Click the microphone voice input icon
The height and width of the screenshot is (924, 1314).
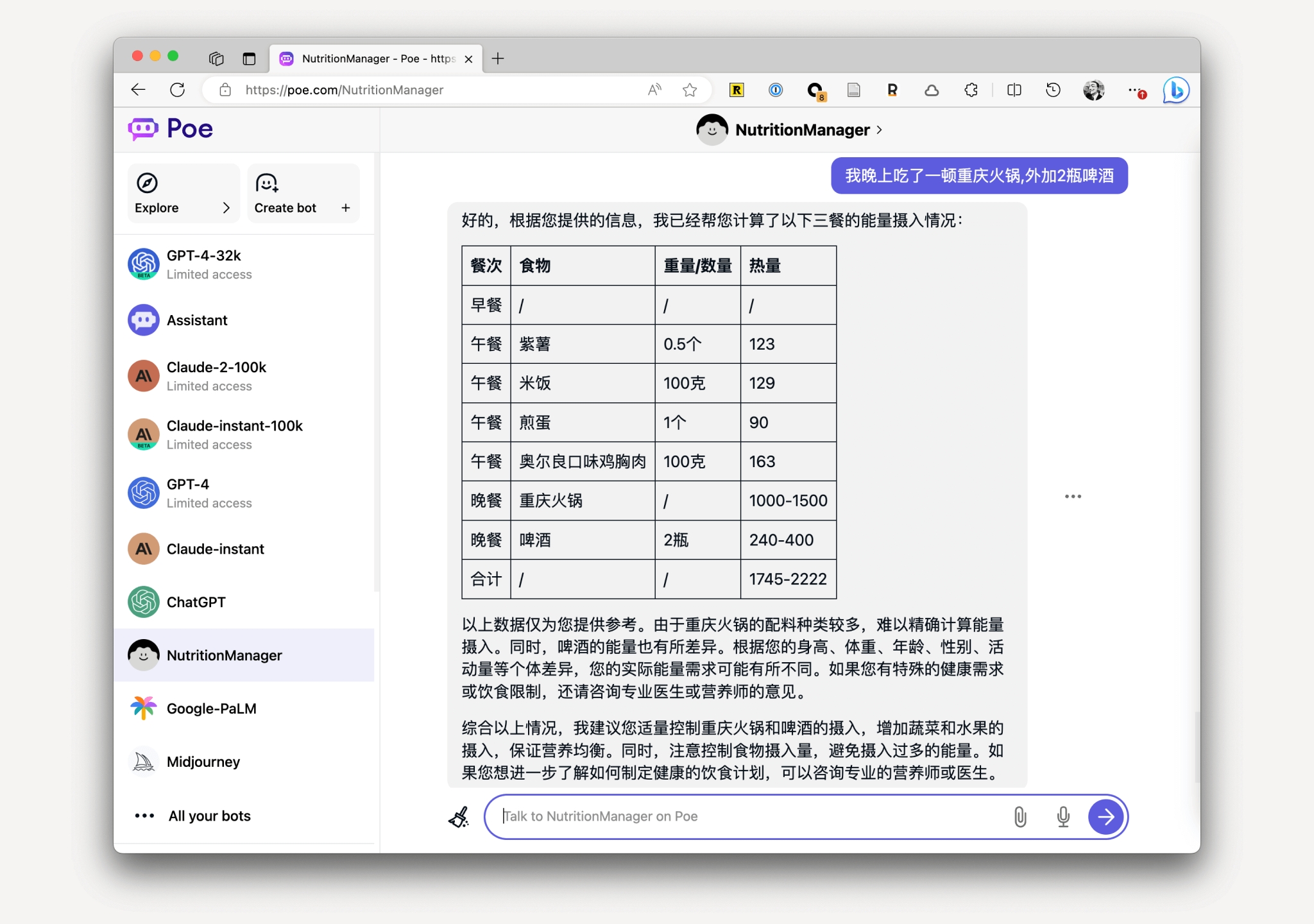tap(1063, 817)
